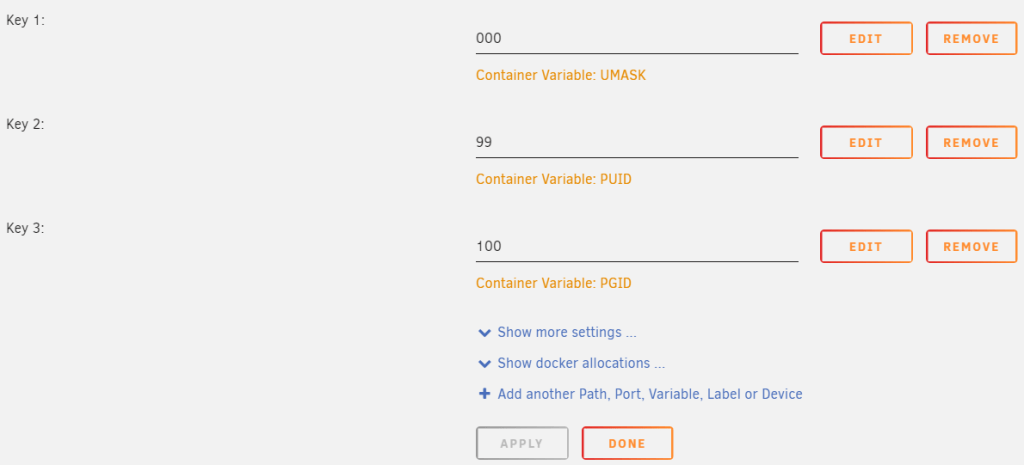1024x465 pixels.
Task: Expand the Show docker allocations section
Action: tap(581, 363)
